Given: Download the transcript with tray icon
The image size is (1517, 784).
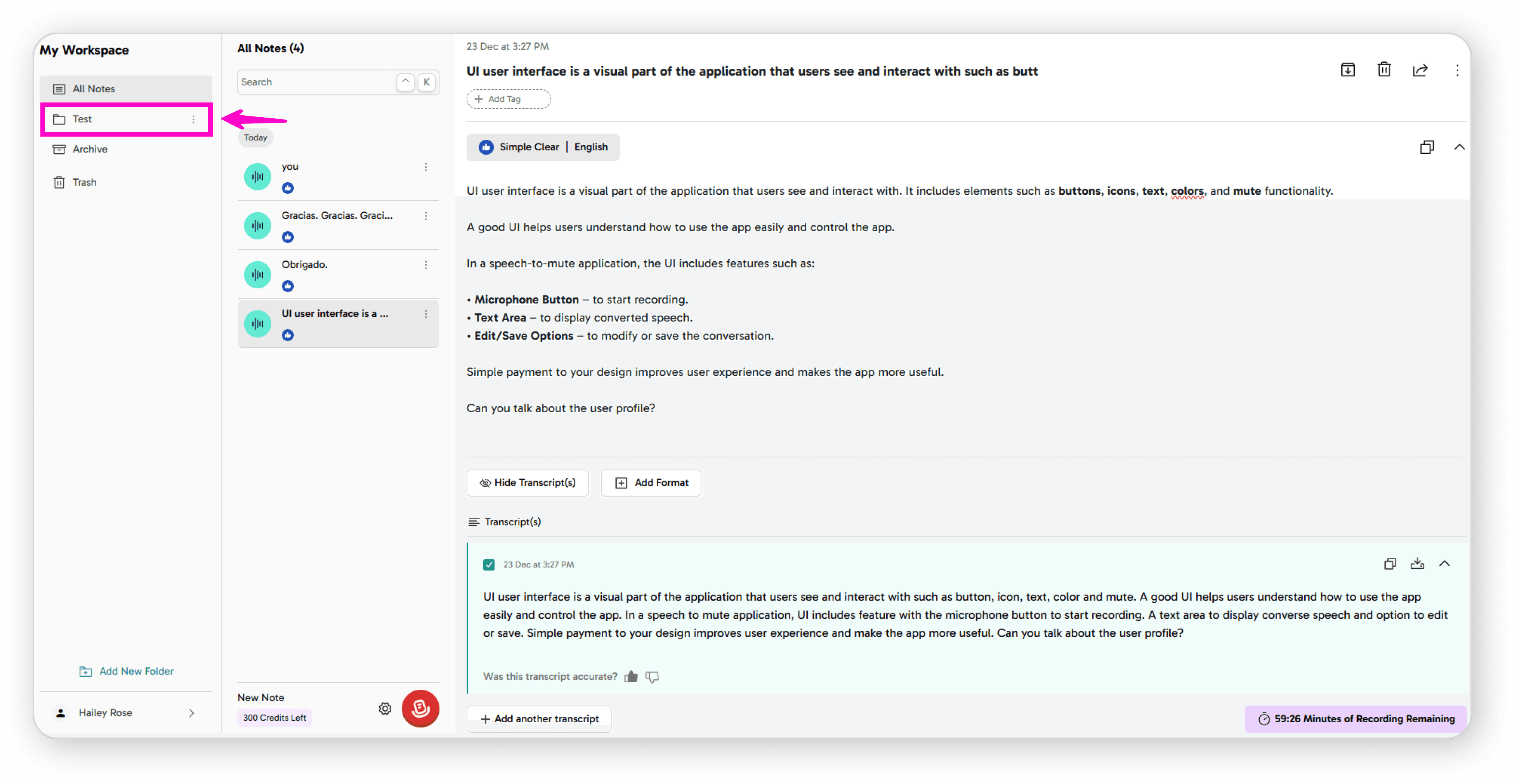Looking at the screenshot, I should (1417, 563).
